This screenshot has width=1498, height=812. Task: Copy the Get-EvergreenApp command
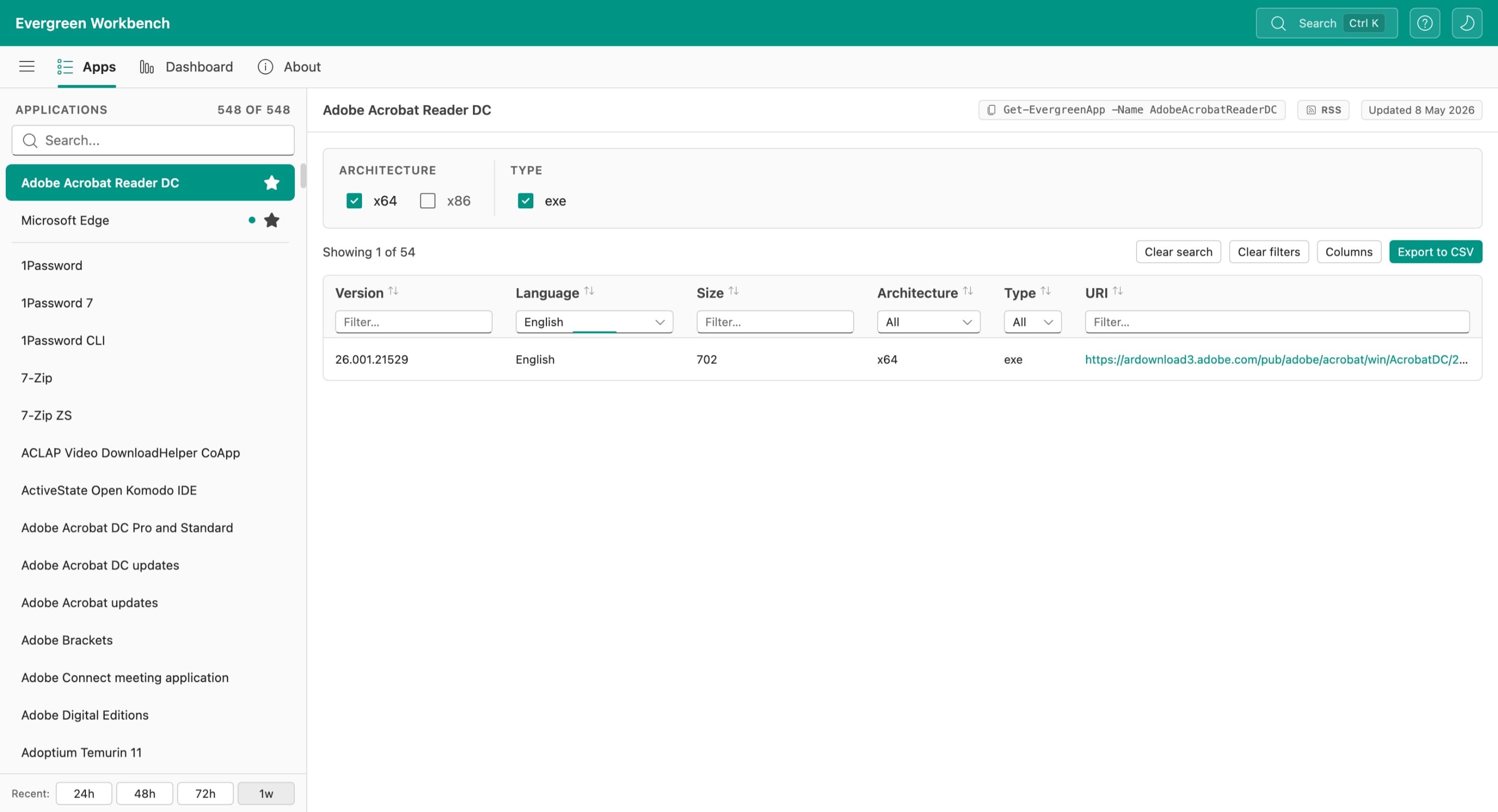pos(1132,110)
